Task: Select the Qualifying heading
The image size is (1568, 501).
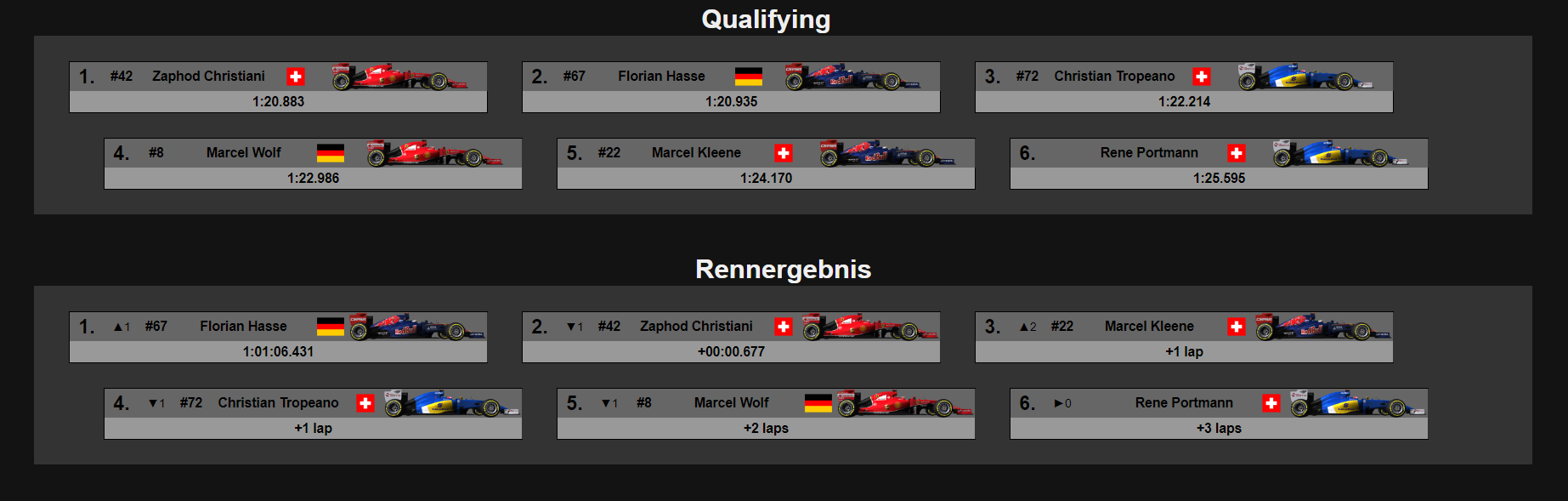Action: click(766, 20)
